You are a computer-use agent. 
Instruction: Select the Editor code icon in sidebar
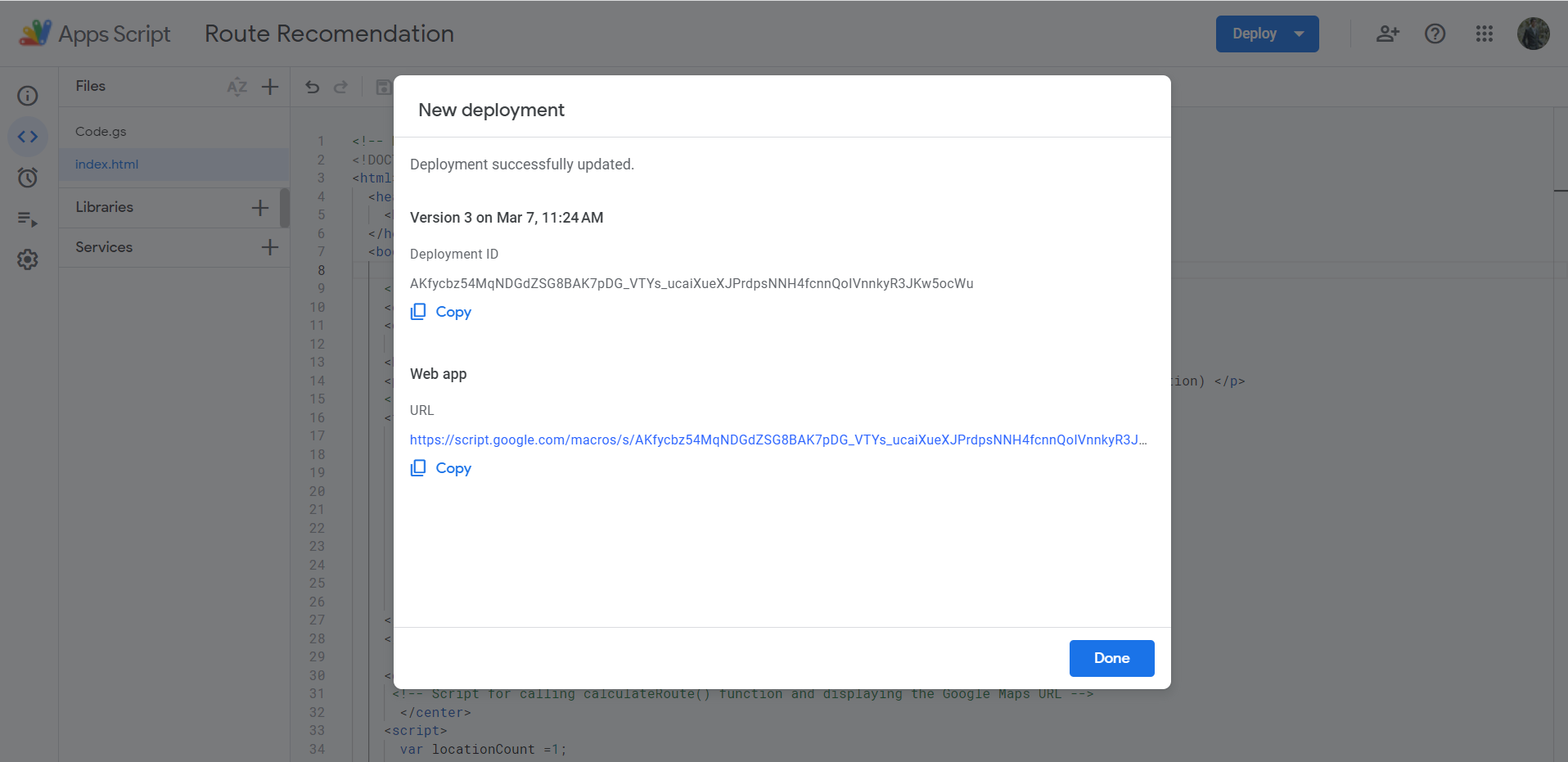point(28,137)
